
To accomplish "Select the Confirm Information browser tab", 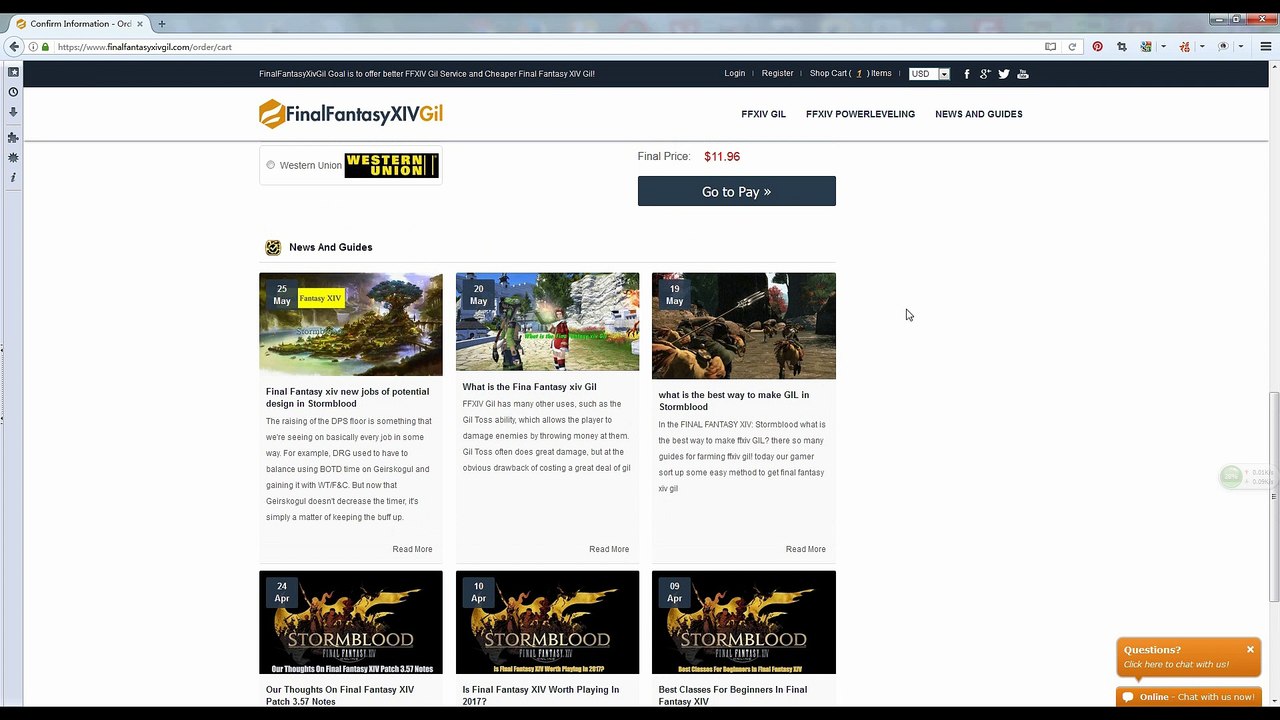I will point(80,24).
